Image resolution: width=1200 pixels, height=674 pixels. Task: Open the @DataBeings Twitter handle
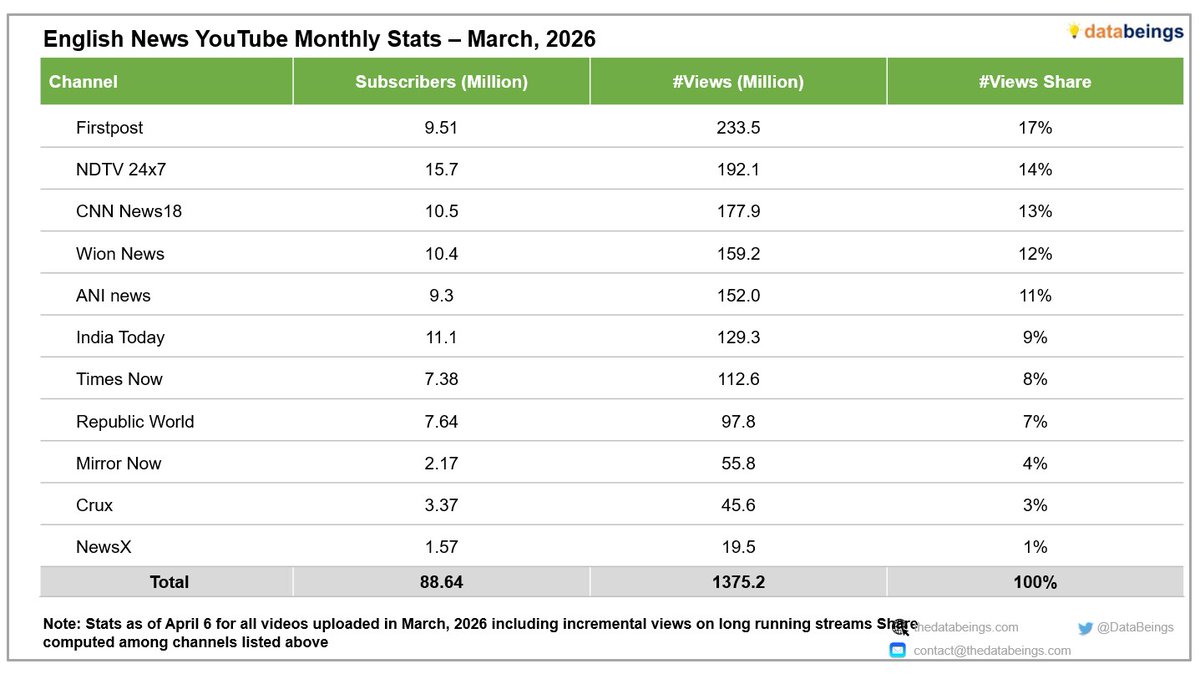click(x=1135, y=627)
